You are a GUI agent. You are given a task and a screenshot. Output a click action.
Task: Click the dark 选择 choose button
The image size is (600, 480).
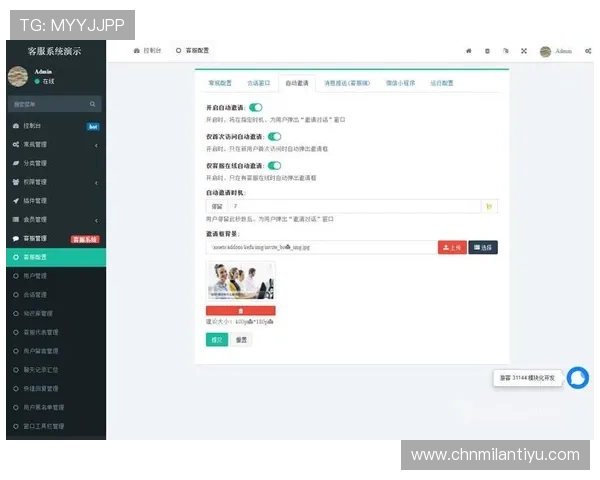pos(483,247)
